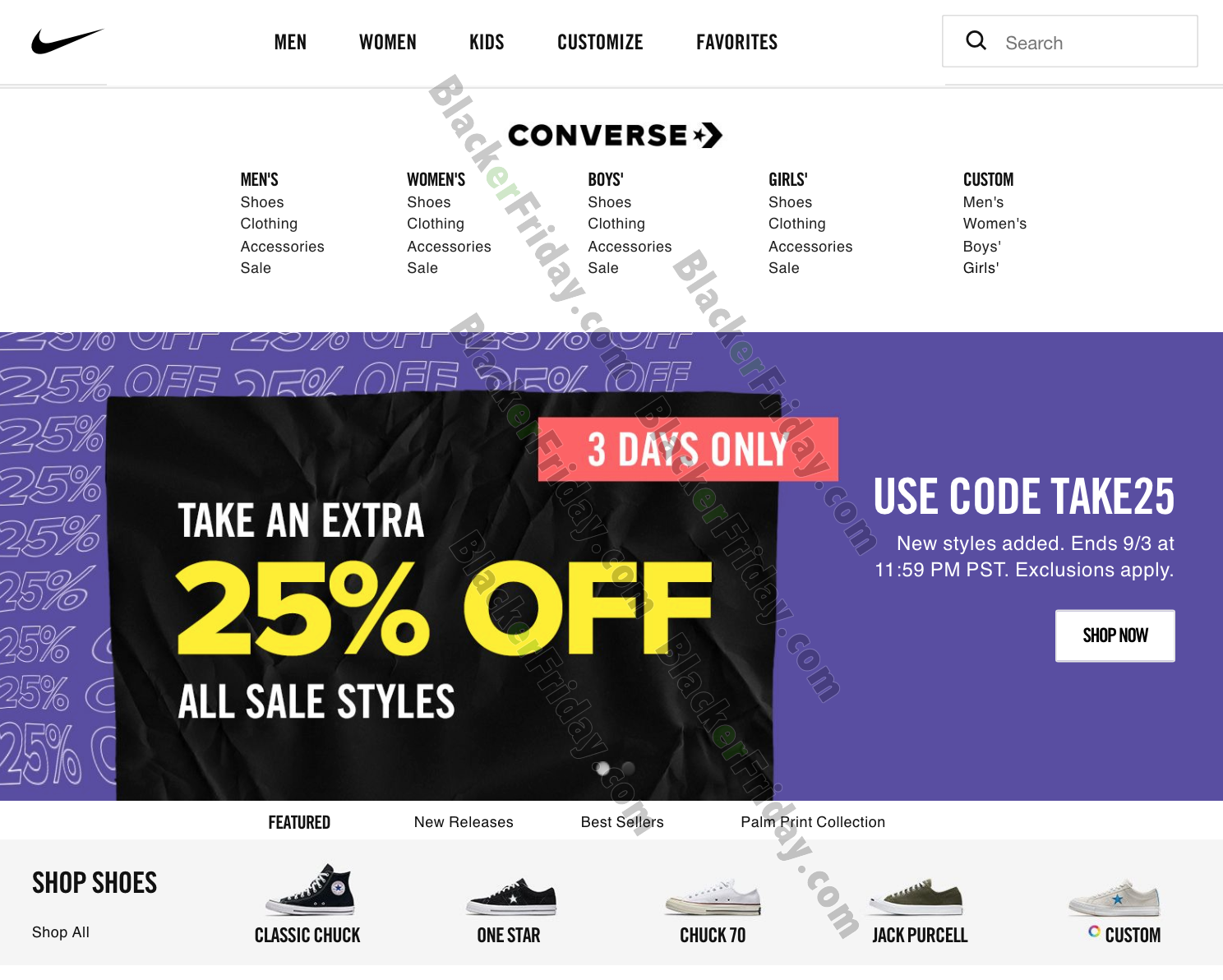This screenshot has width=1223, height=980.
Task: Click the Nike swoosh logo
Action: pyautogui.click(x=67, y=41)
